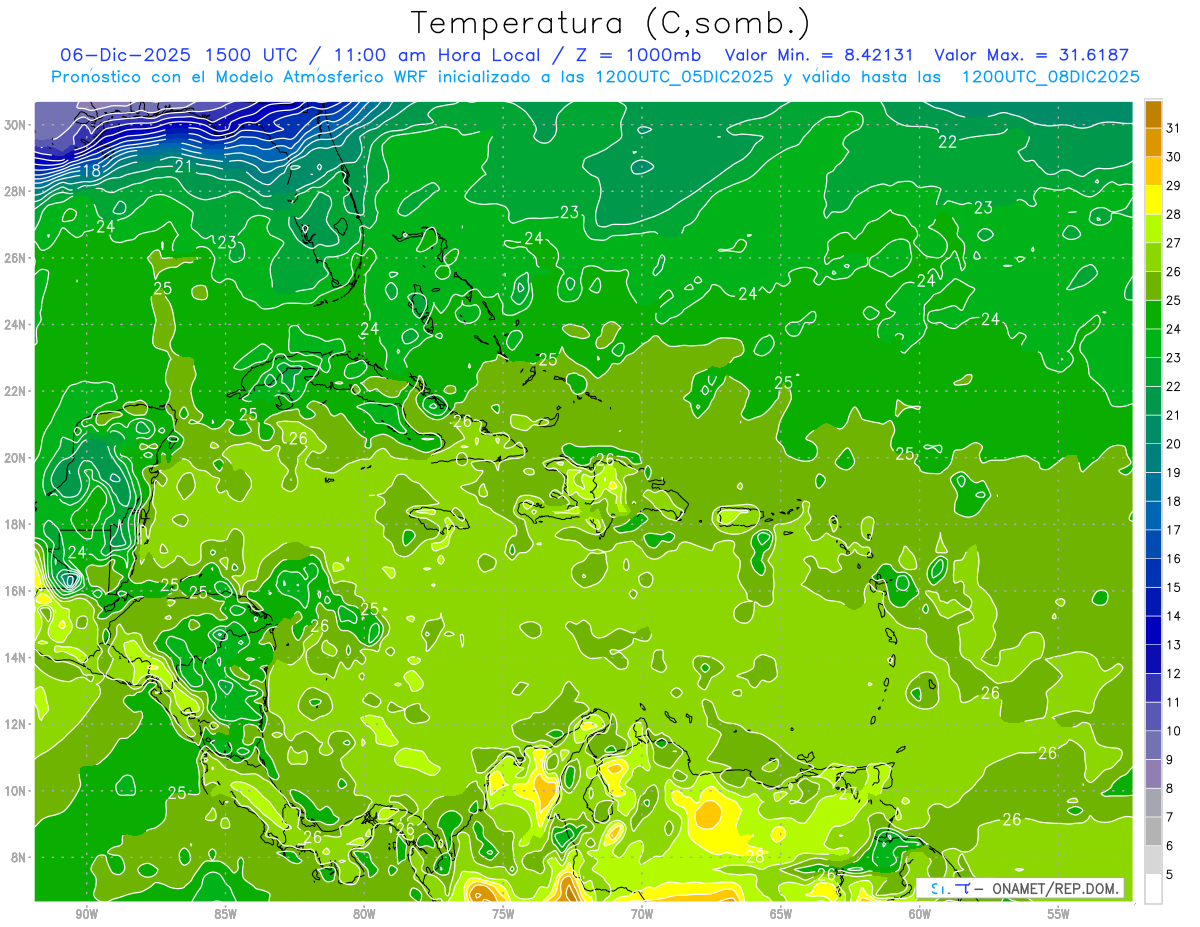The image size is (1200, 927).
Task: Click the color scale label 20
Action: pyautogui.click(x=1173, y=444)
